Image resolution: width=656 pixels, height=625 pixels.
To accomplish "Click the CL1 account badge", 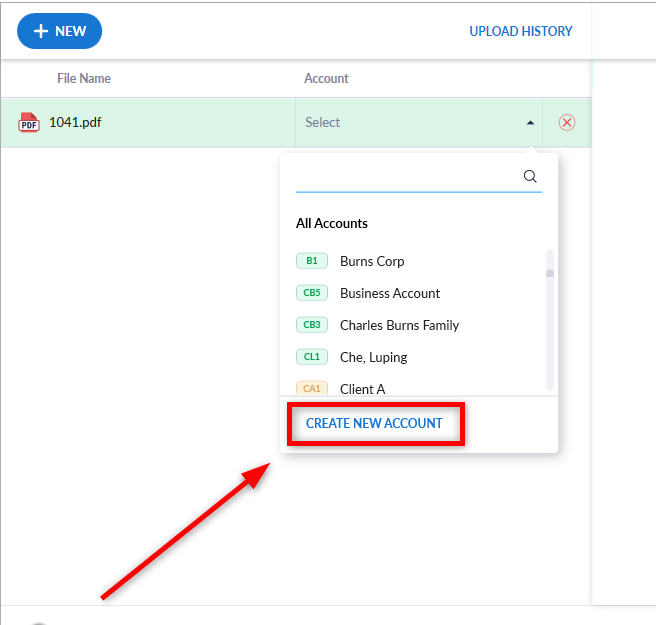I will 312,357.
